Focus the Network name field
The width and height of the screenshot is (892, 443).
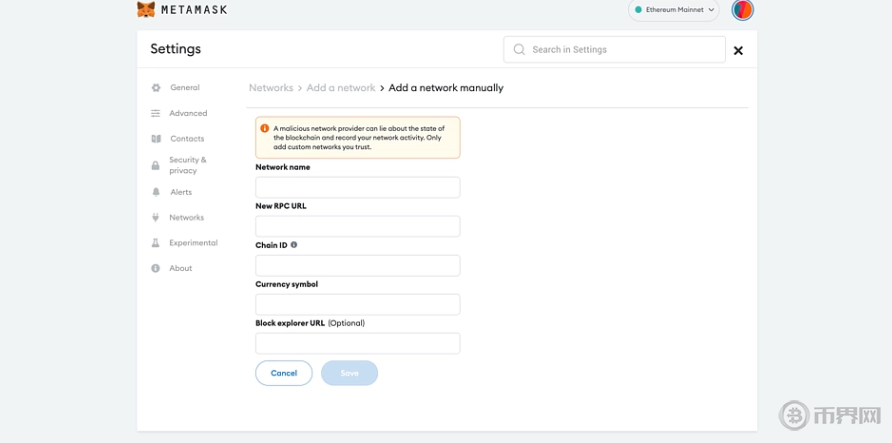tap(358, 187)
